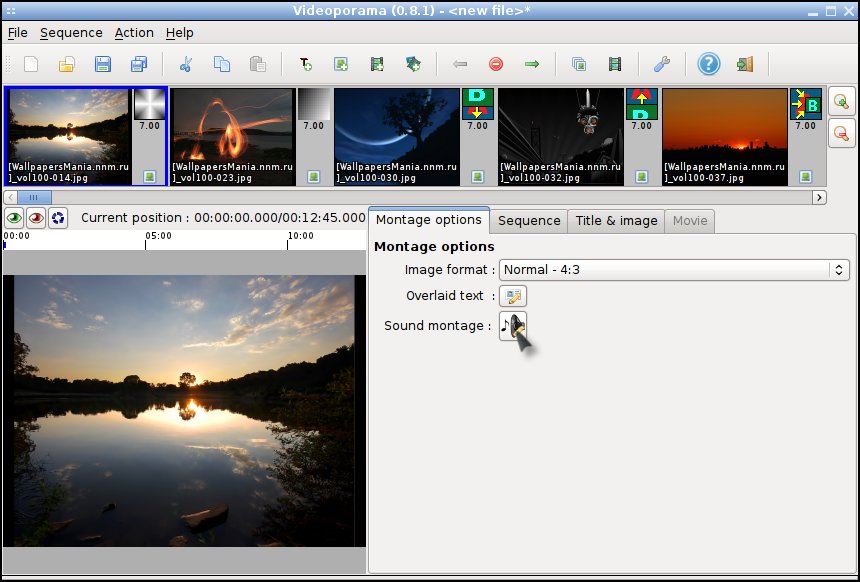Open the Overlaid text editor button

click(513, 296)
